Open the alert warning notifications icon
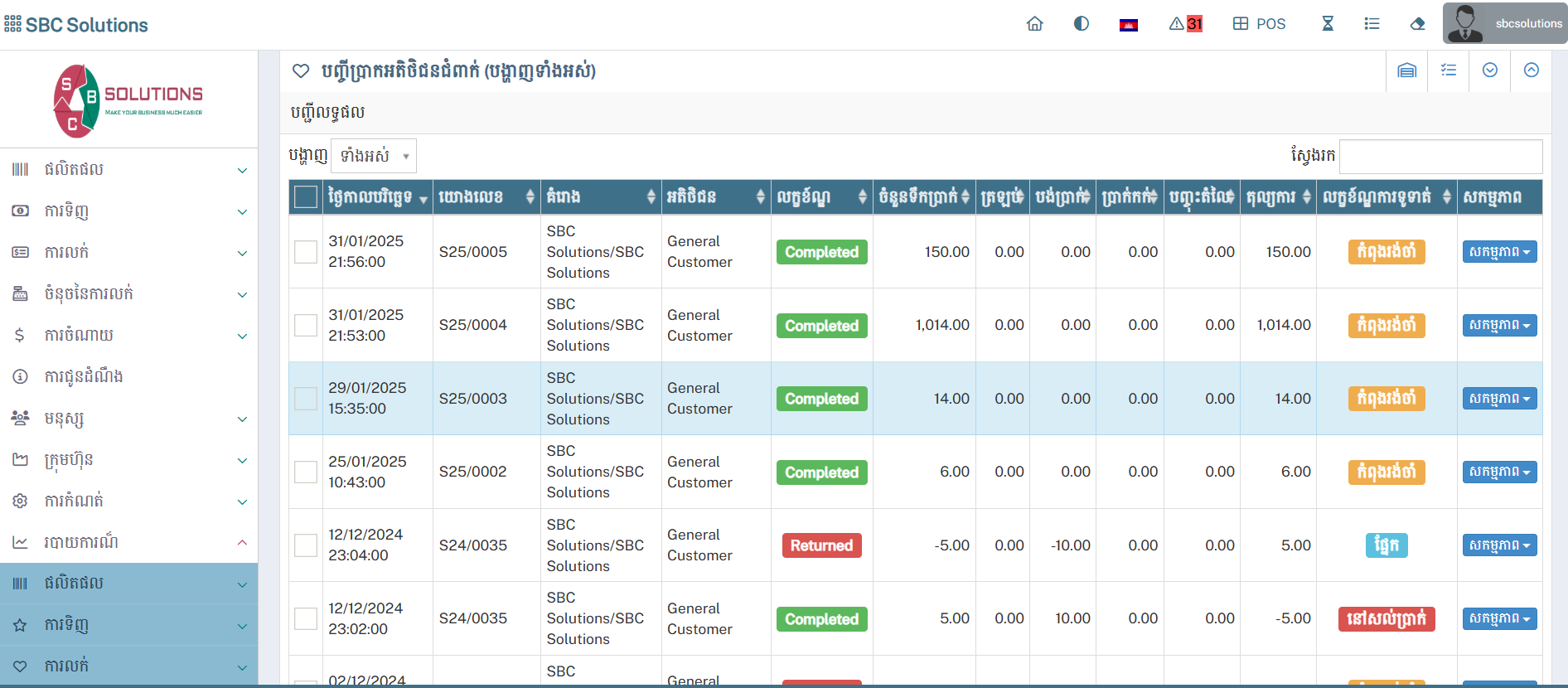This screenshot has height=688, width=1568. (1185, 24)
